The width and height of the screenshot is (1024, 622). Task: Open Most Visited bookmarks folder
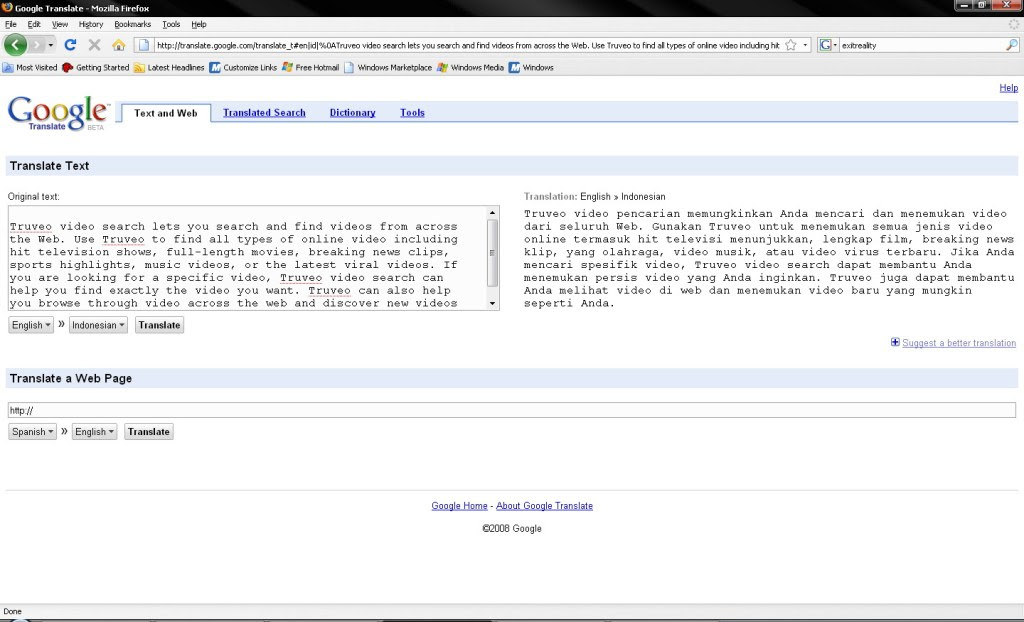30,67
